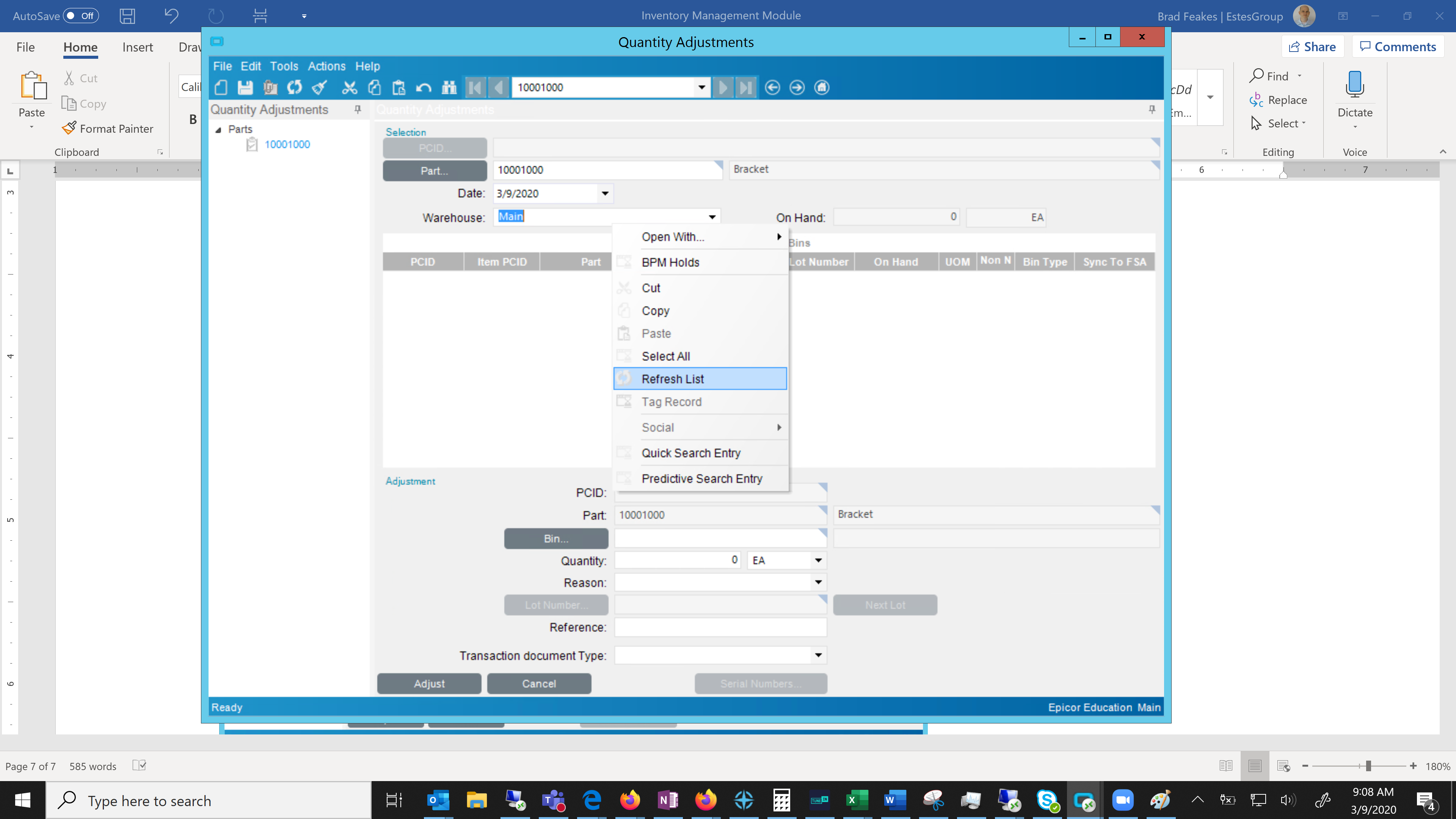The image size is (1456, 819).
Task: Open Microsoft Teams from the taskbar
Action: [553, 800]
